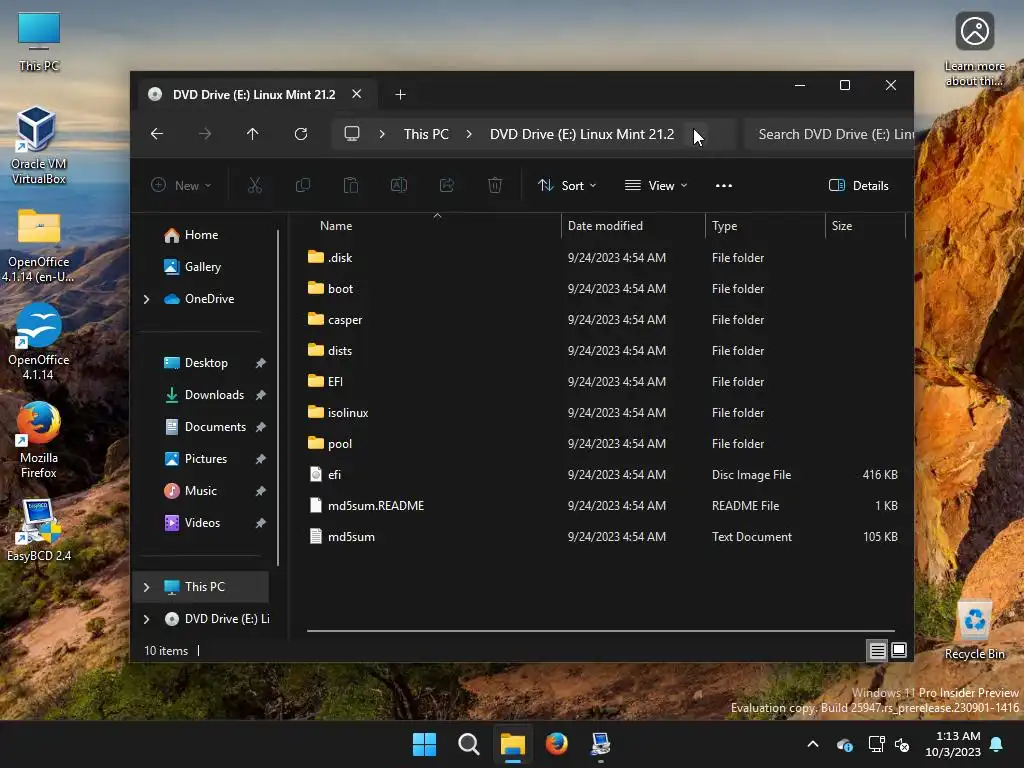Select the boot folder
The image size is (1024, 768).
pyautogui.click(x=604, y=289)
